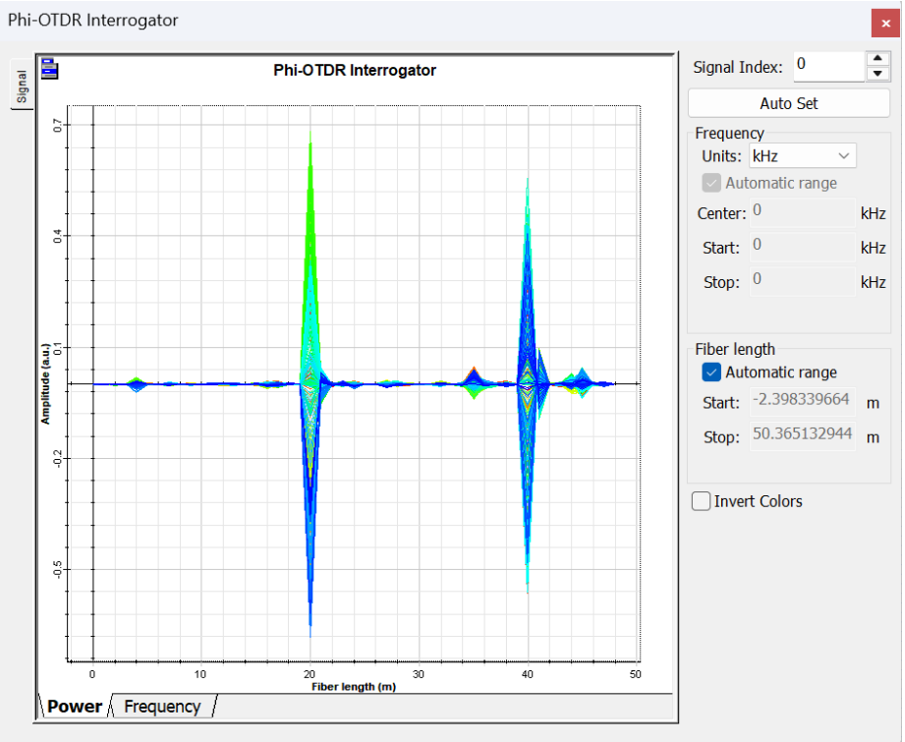The image size is (905, 742).
Task: Click the Fiber length Start field
Action: click(802, 402)
